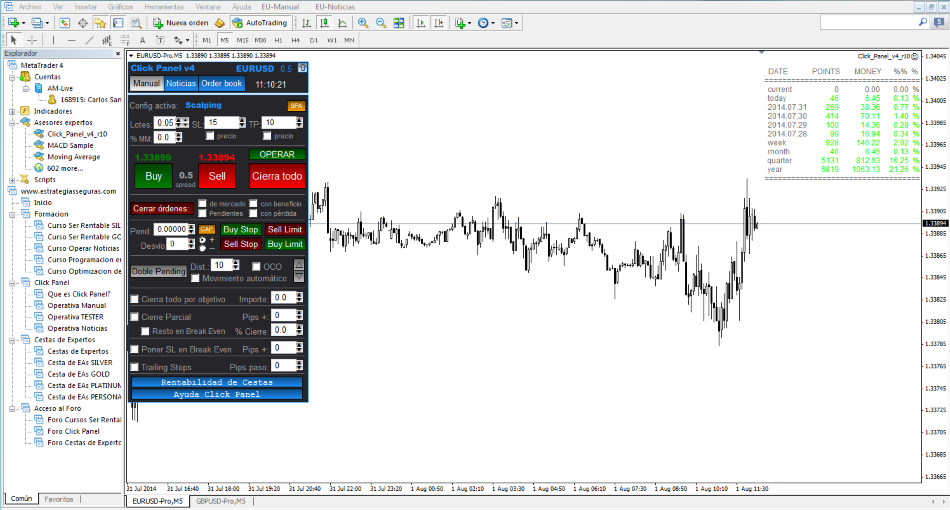Switch chart to candlesticks style

325,23
